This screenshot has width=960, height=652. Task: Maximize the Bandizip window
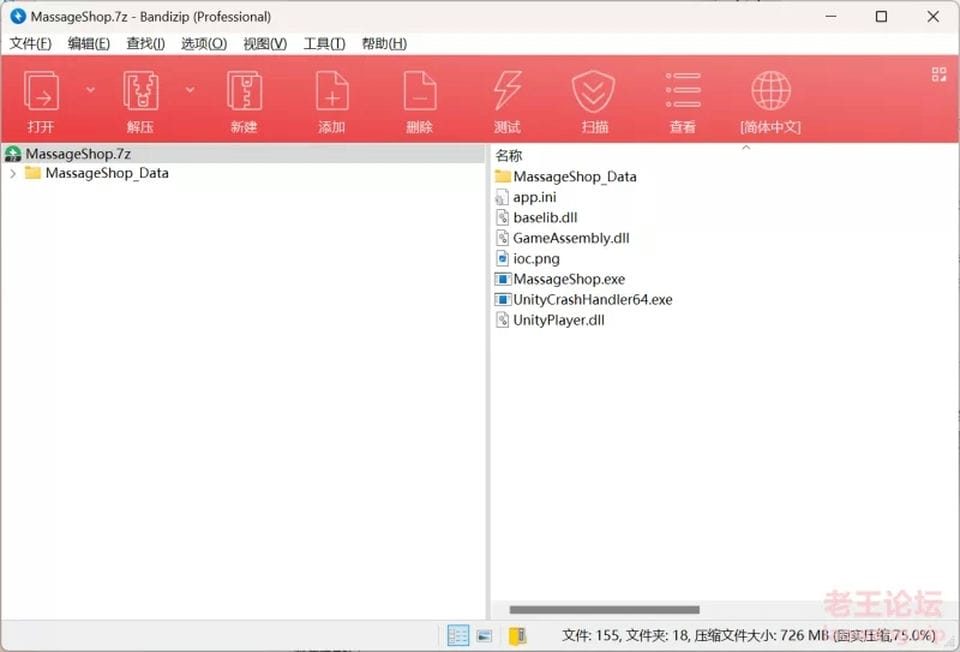pyautogui.click(x=882, y=17)
